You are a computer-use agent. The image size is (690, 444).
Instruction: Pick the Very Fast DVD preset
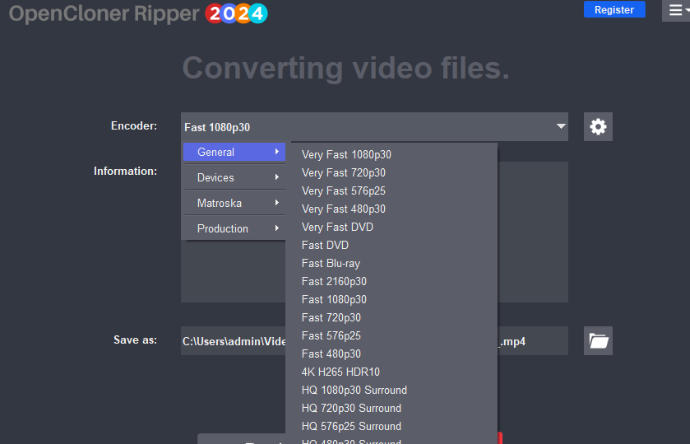pyautogui.click(x=338, y=227)
